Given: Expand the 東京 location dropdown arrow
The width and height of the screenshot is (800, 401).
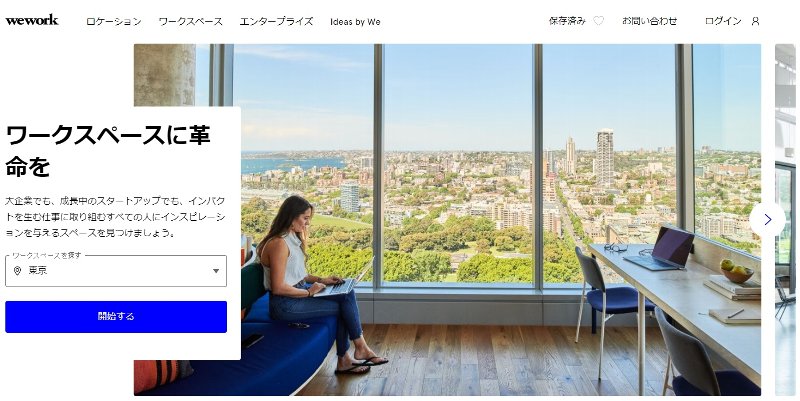Looking at the screenshot, I should tap(216, 271).
